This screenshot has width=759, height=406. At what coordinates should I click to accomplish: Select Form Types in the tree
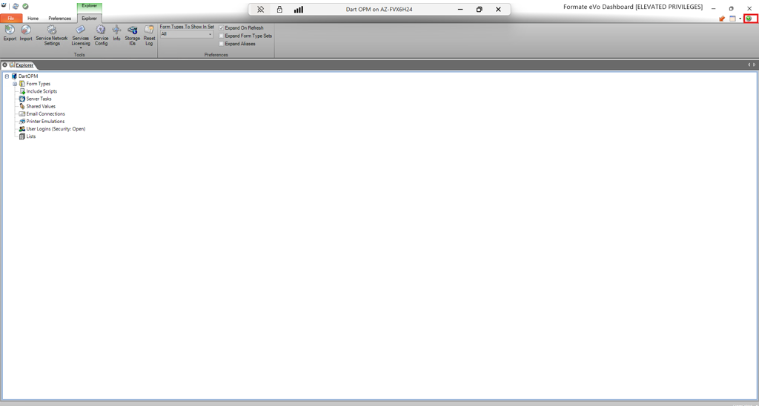pyautogui.click(x=38, y=84)
